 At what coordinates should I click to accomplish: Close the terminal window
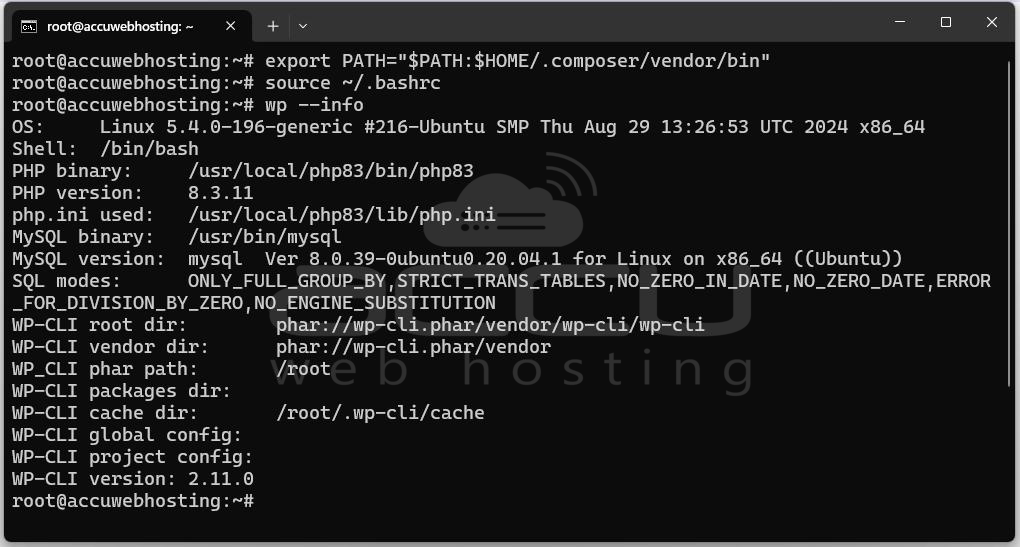pos(991,22)
